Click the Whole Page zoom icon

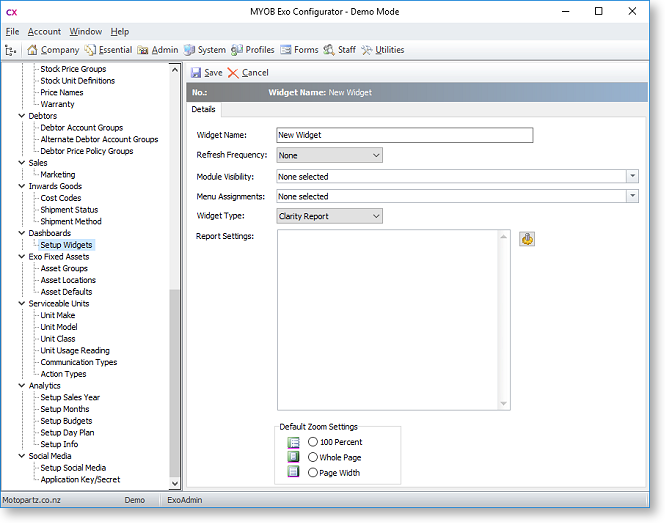pos(293,457)
